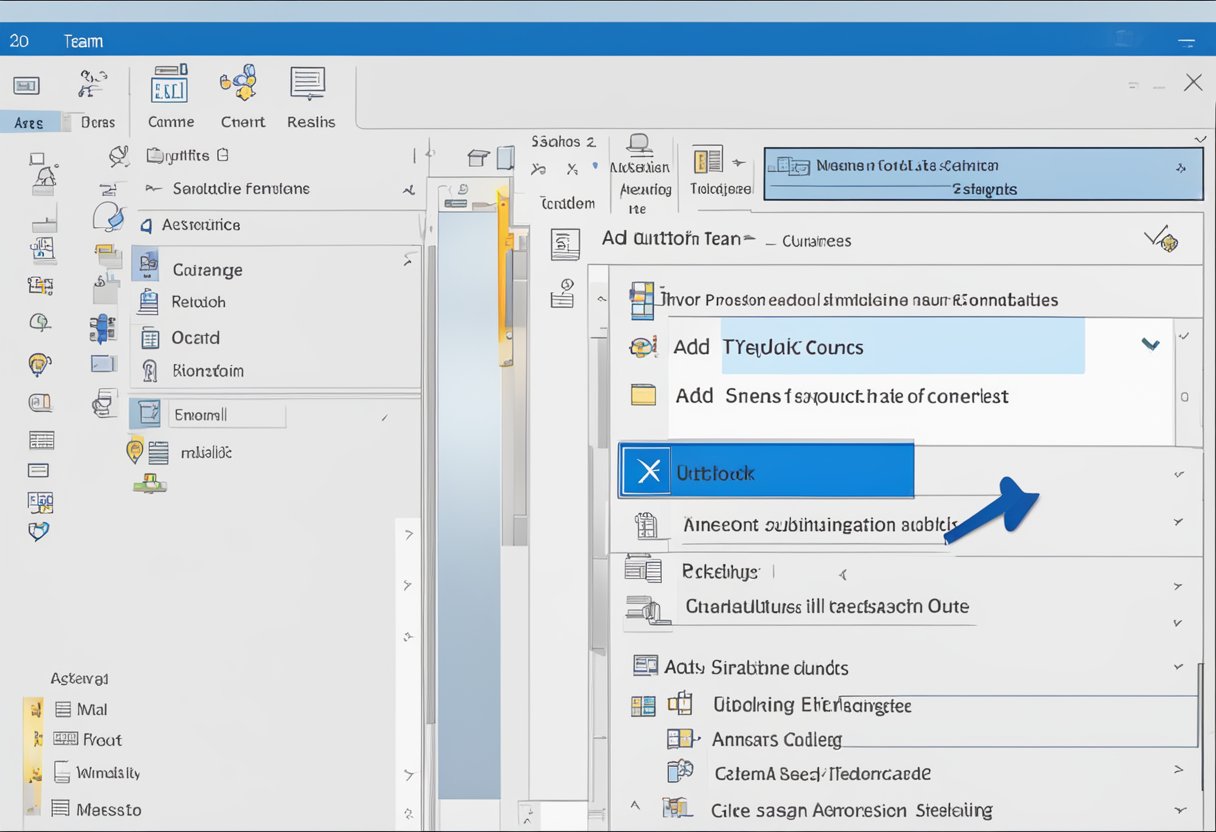
Task: Click the lightbulb idea icon in the left strip
Action: 40,364
